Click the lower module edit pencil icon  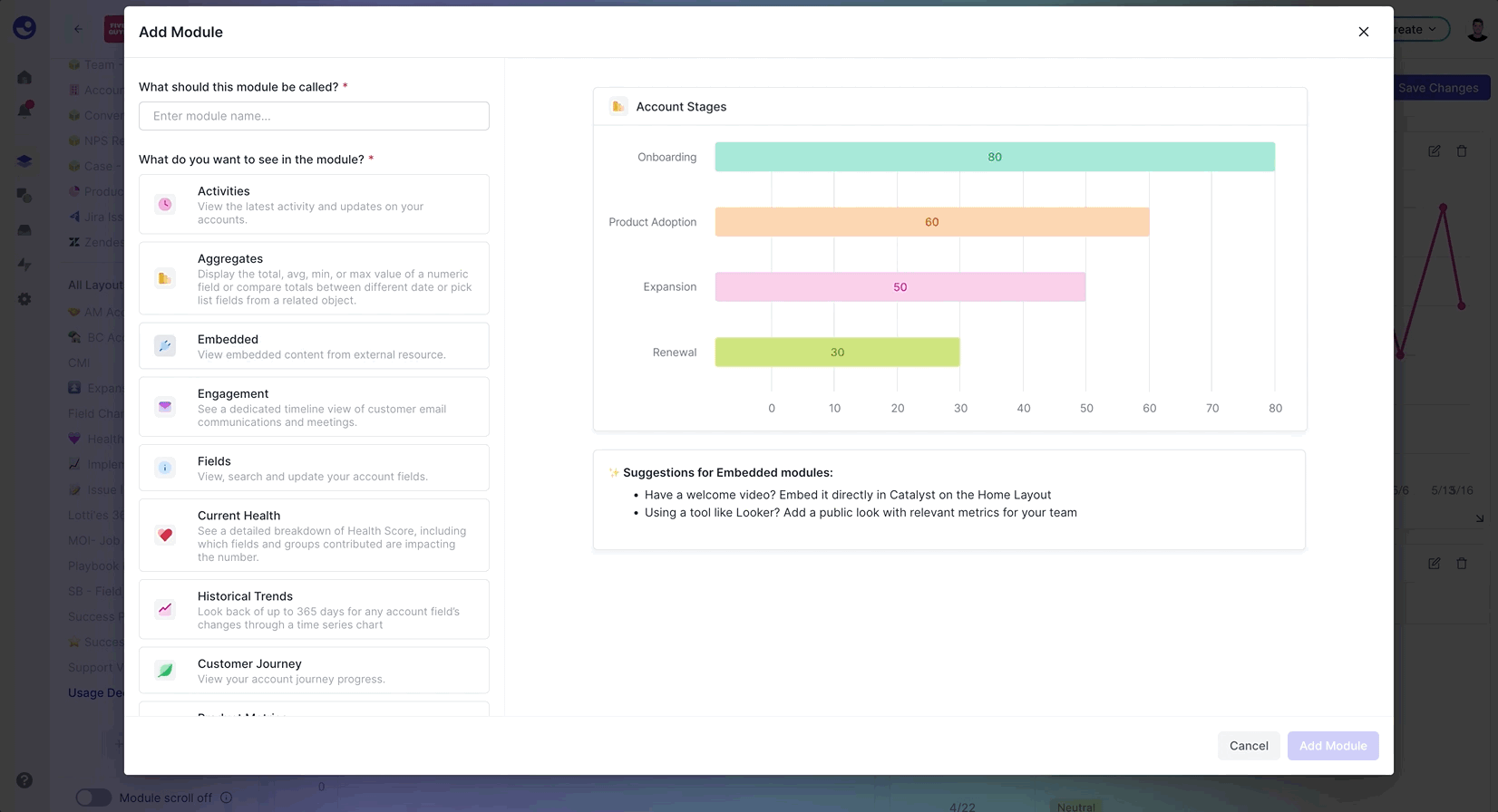coord(1435,564)
